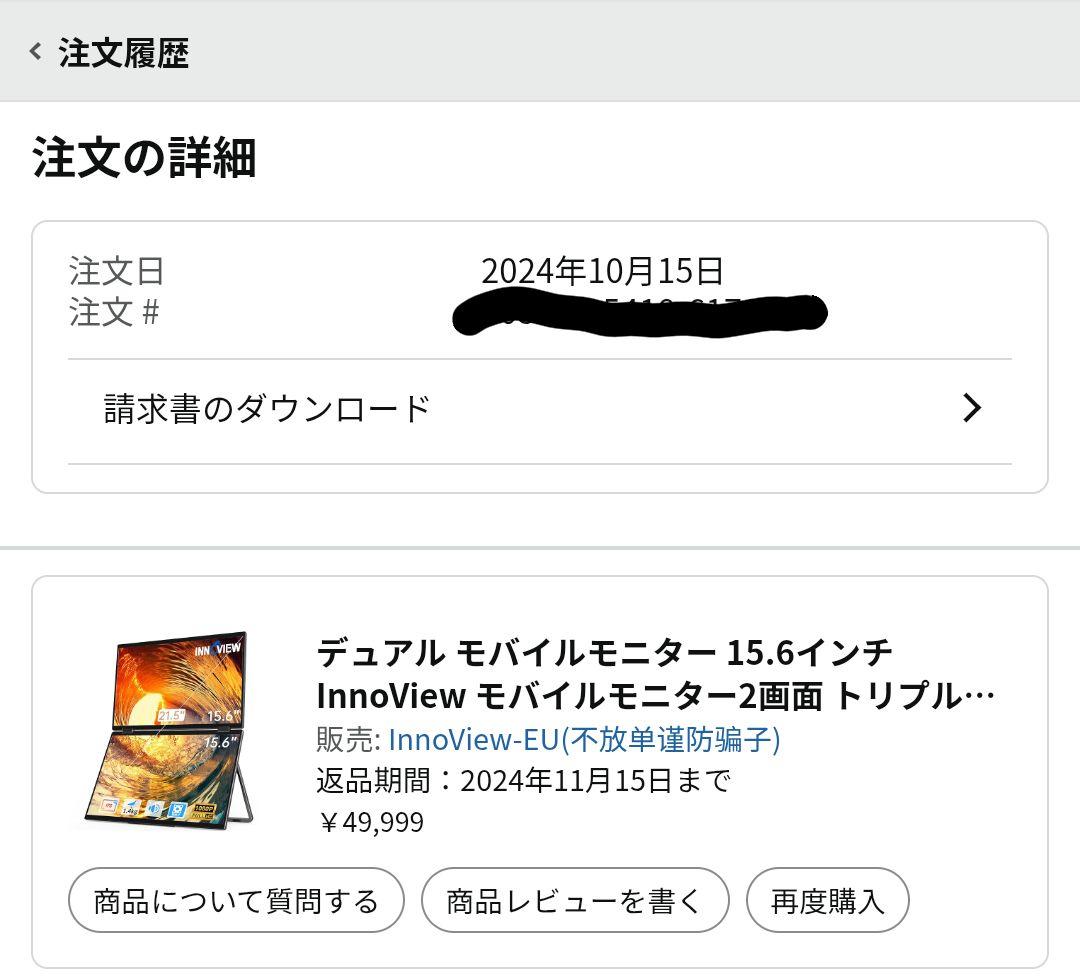Viewport: 1080px width, 979px height.
Task: Click 商品レビューを書く to write a review
Action: click(x=575, y=900)
